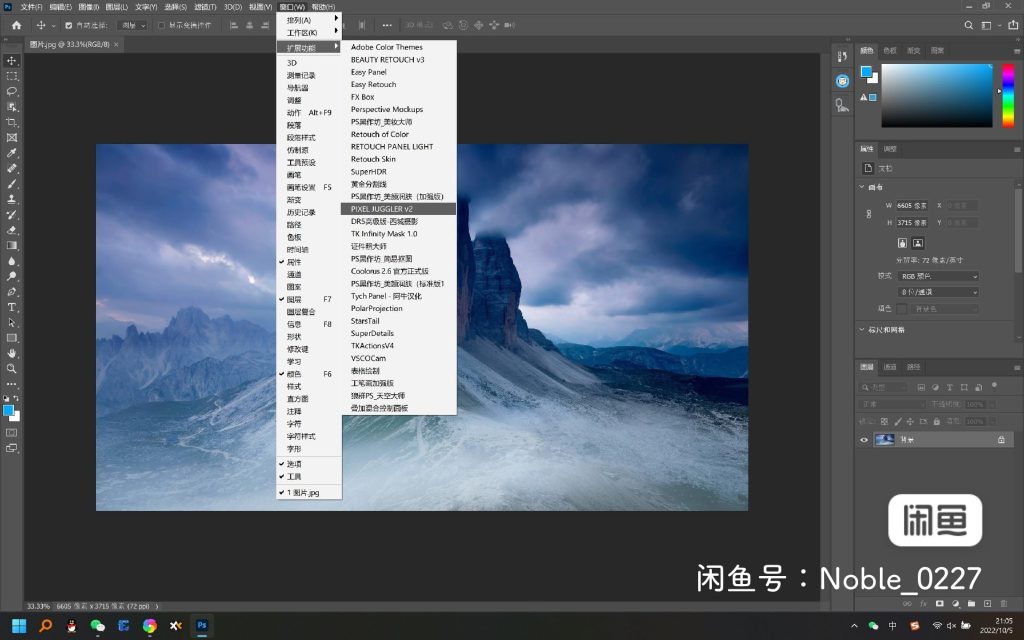Open the 工作区(K) submenu
Viewport: 1024px width, 640px height.
[x=309, y=33]
